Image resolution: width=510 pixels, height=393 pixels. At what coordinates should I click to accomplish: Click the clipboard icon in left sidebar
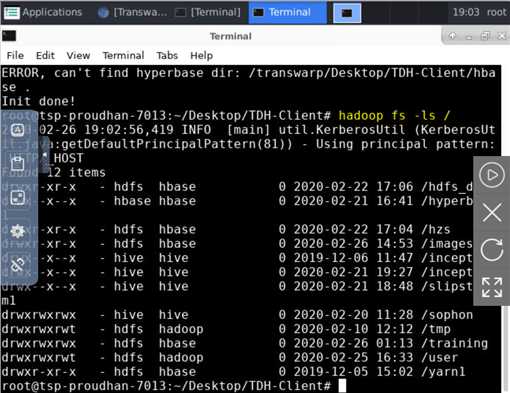pos(18,163)
